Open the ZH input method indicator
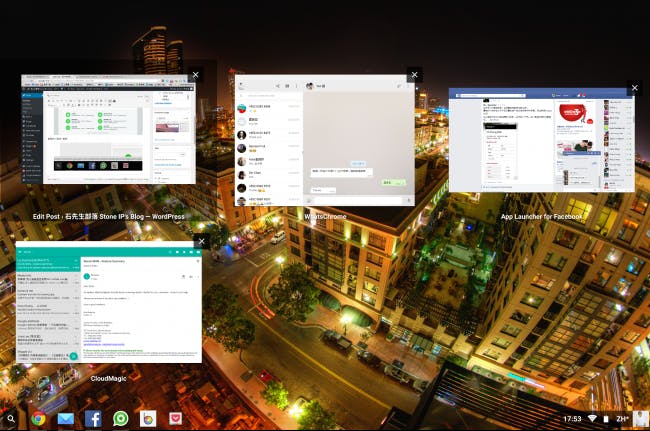The image size is (650, 431). (x=622, y=419)
